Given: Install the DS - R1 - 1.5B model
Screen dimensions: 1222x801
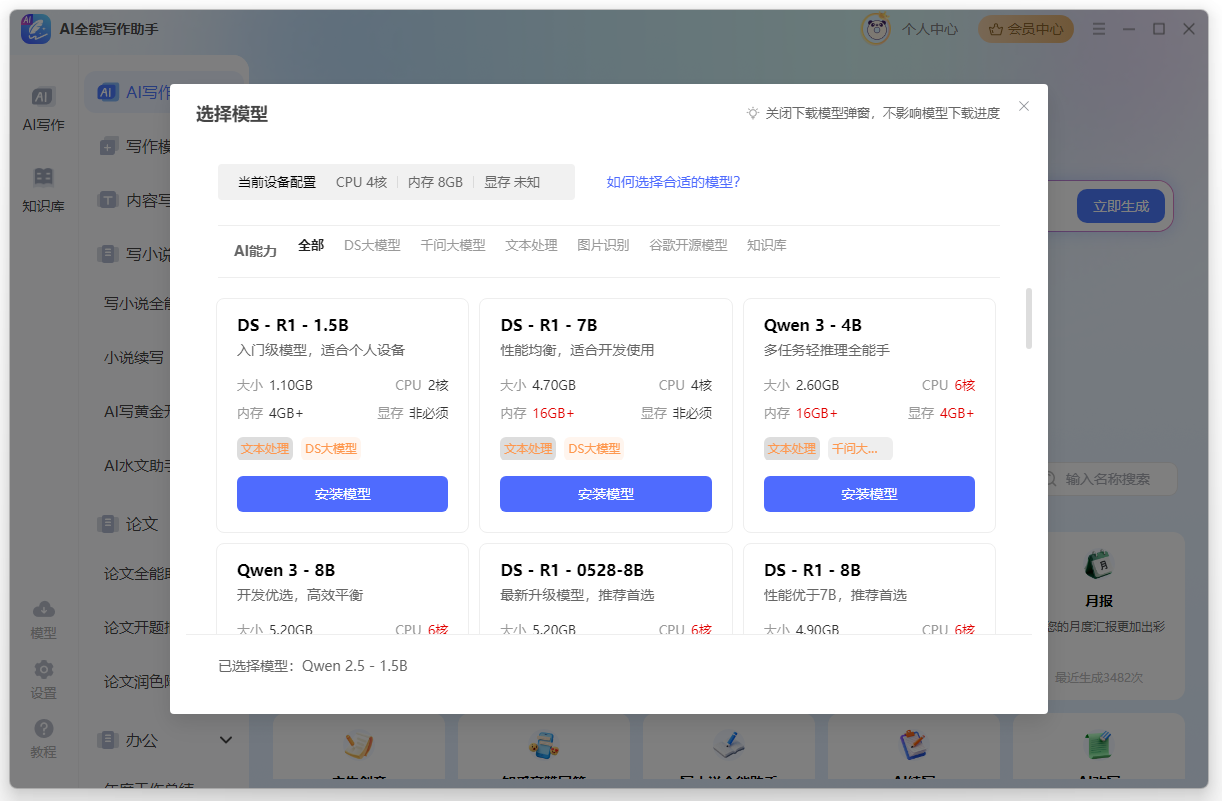Looking at the screenshot, I should [x=342, y=494].
